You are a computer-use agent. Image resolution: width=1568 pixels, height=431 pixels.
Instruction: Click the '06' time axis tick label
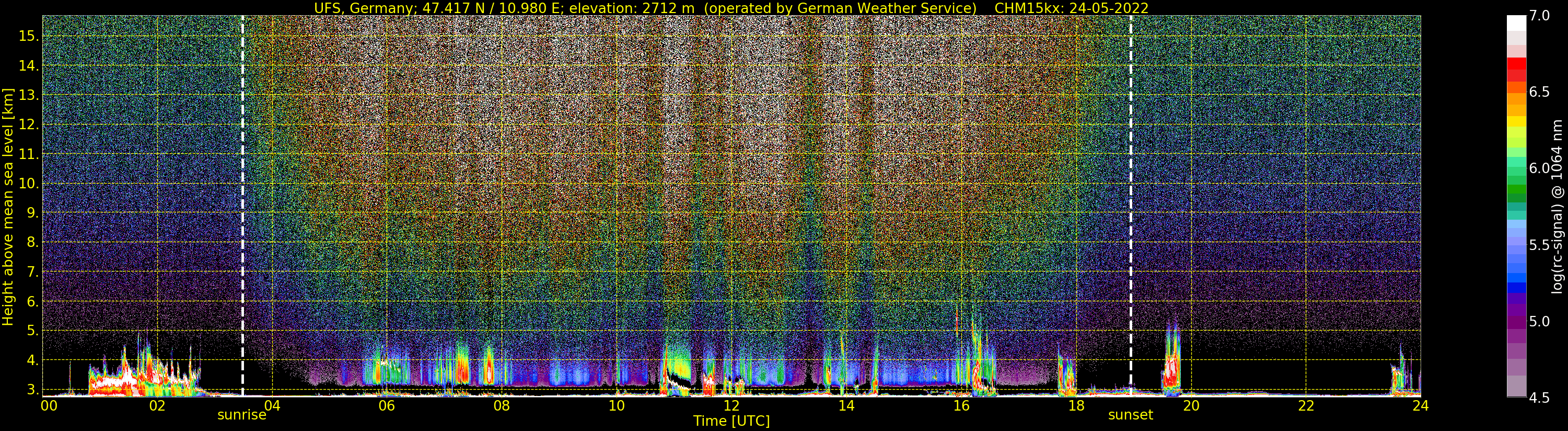tap(387, 405)
